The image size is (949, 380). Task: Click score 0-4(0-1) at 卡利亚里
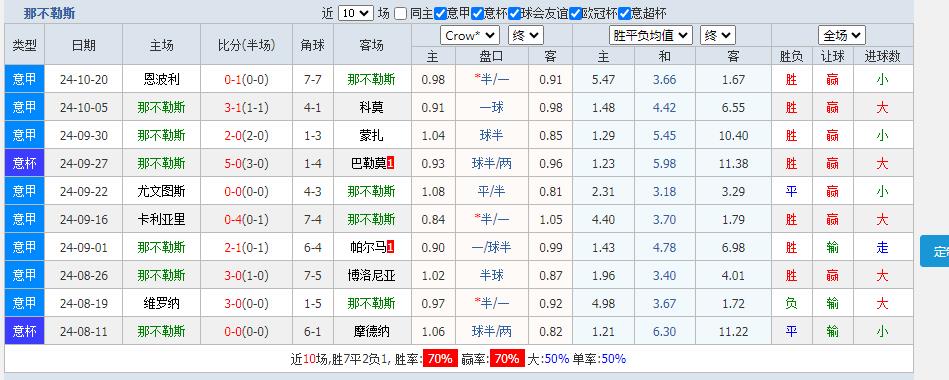[246, 219]
